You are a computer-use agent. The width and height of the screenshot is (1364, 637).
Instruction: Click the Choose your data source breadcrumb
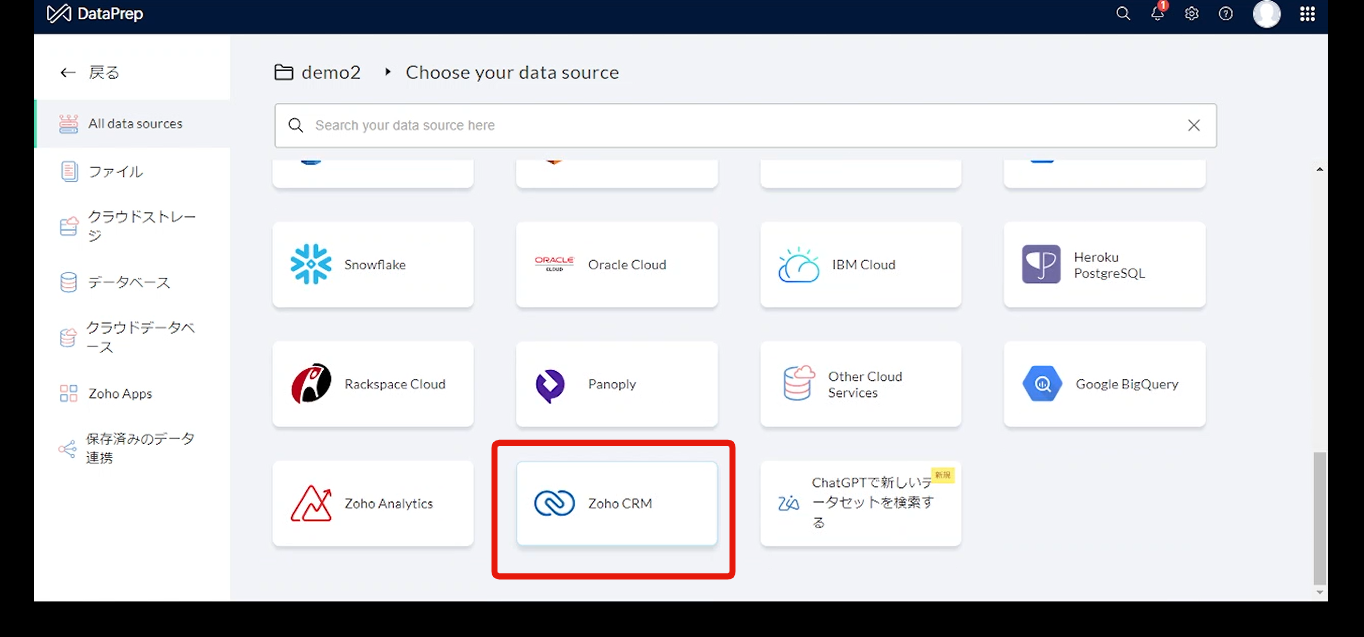[512, 72]
